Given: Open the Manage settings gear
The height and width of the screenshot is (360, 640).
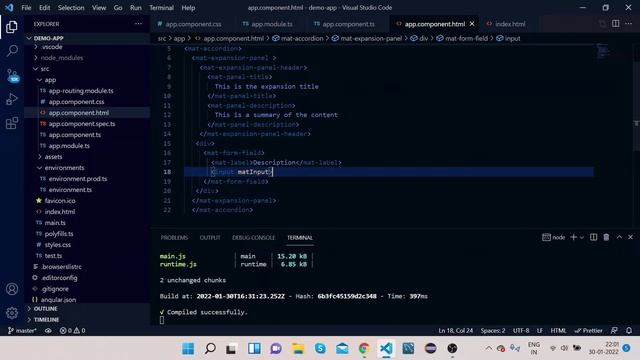Looking at the screenshot, I should pos(12,313).
